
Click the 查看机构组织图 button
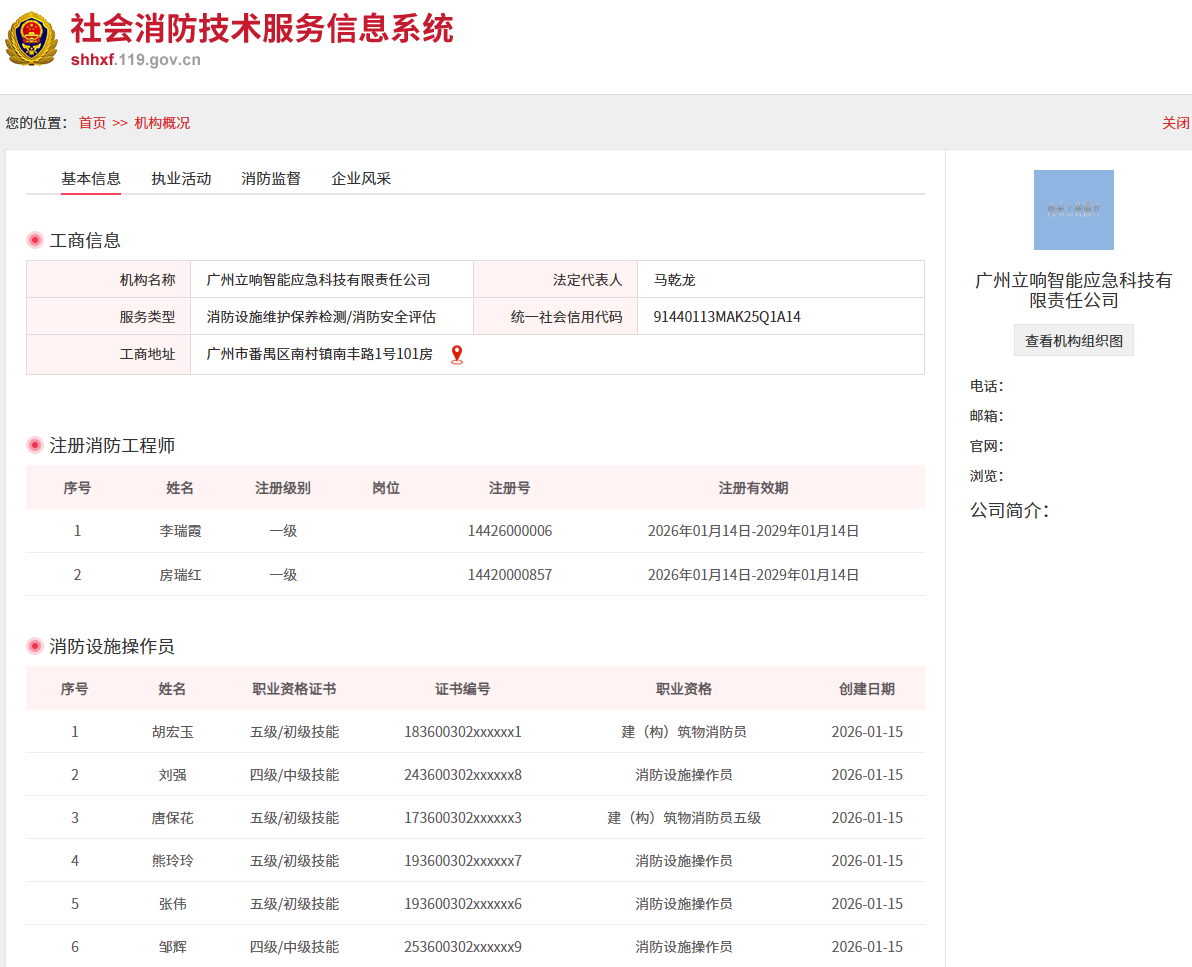point(1073,341)
